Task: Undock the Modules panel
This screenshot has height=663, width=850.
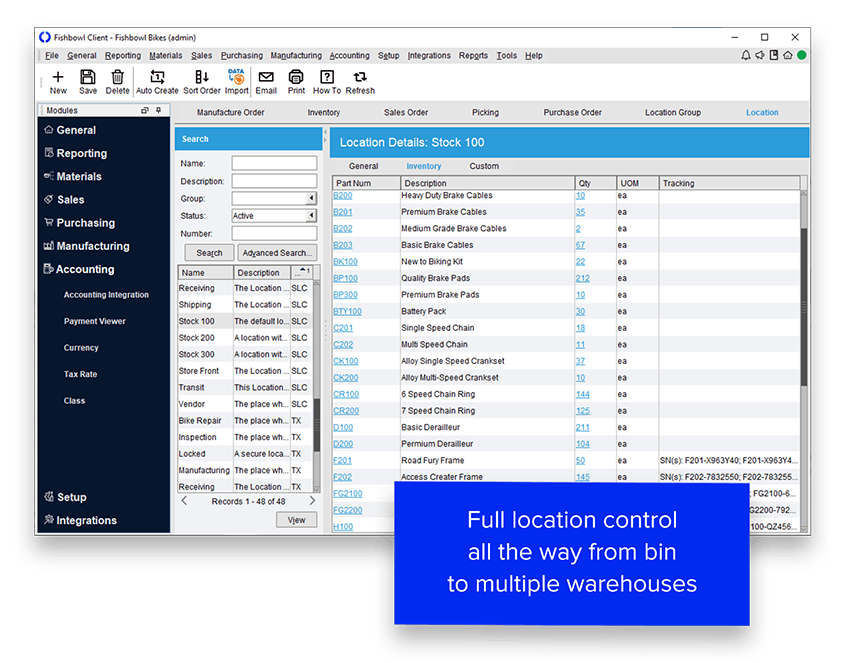Action: [145, 110]
